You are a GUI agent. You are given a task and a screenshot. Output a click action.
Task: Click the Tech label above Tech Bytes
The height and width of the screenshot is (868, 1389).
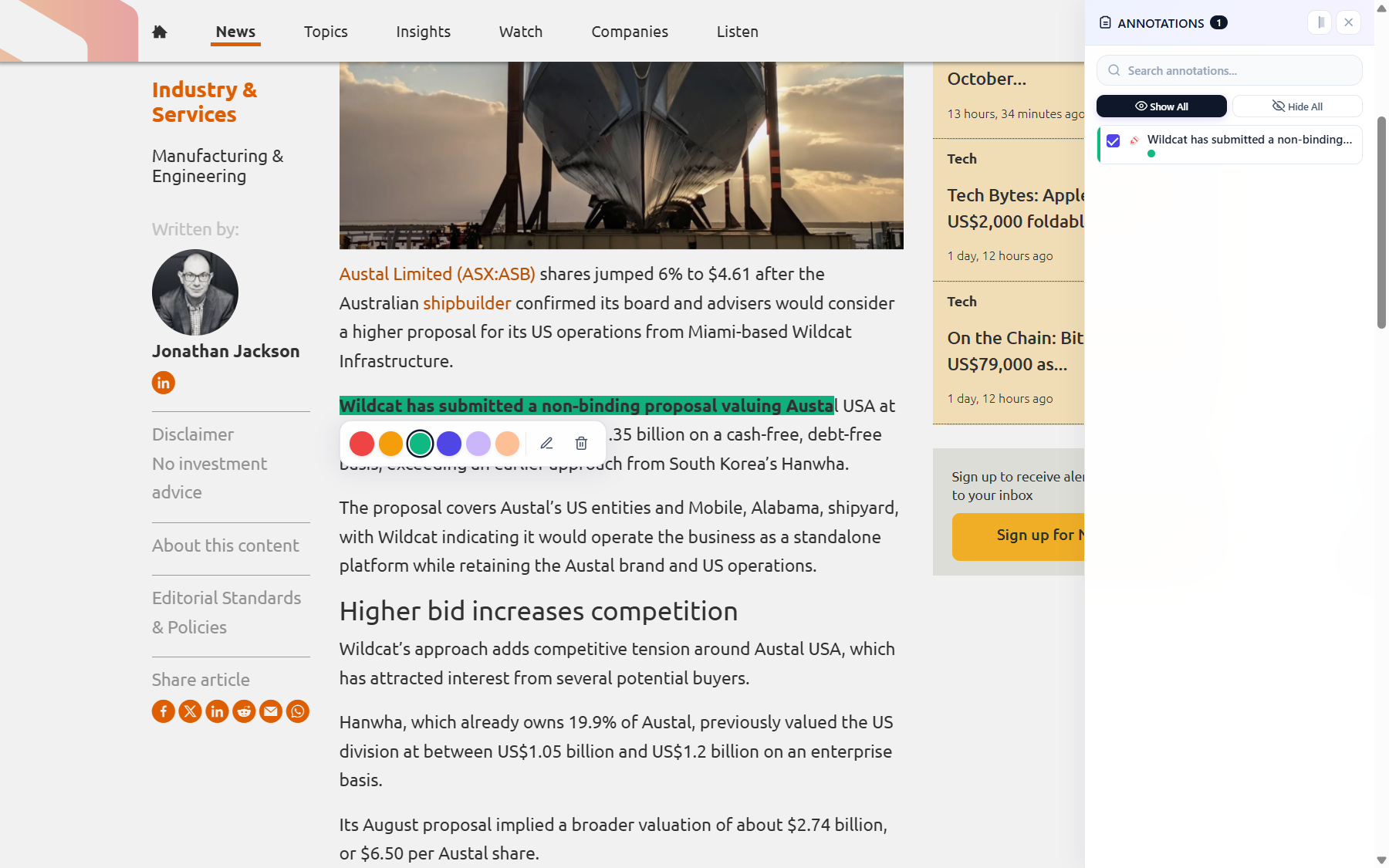click(x=962, y=159)
